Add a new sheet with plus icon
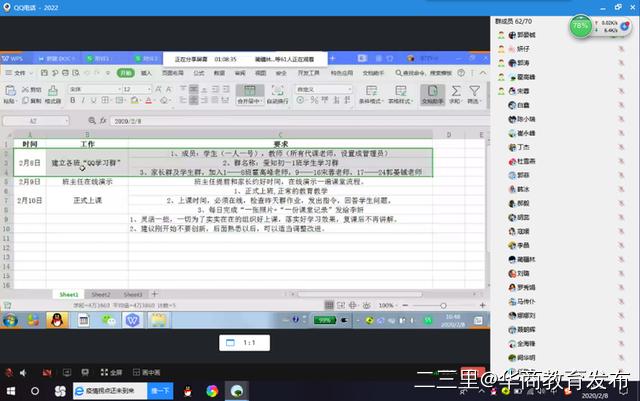Image resolution: width=640 pixels, height=401 pixels. tap(155, 294)
